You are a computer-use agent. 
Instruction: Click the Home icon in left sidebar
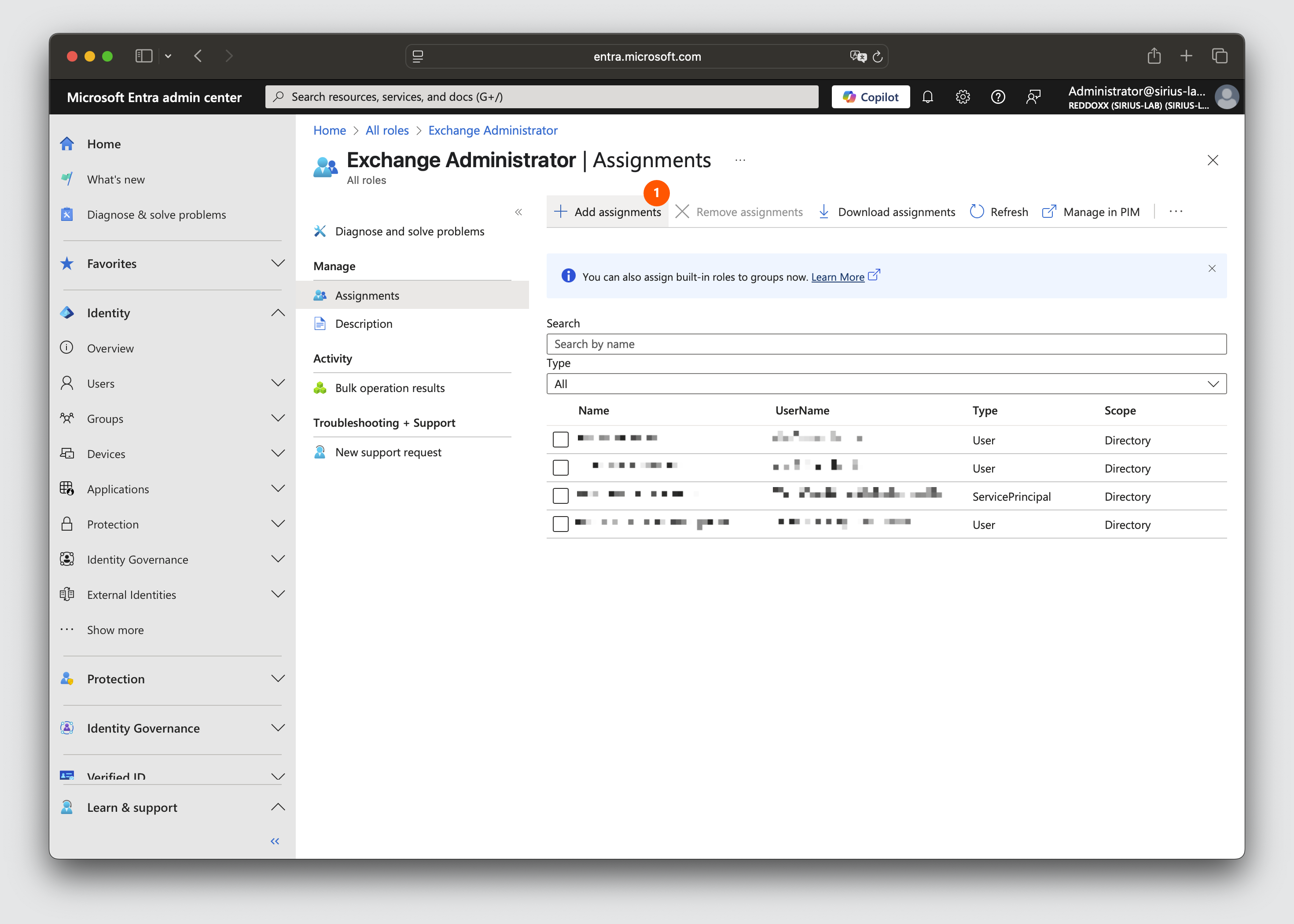tap(67, 144)
